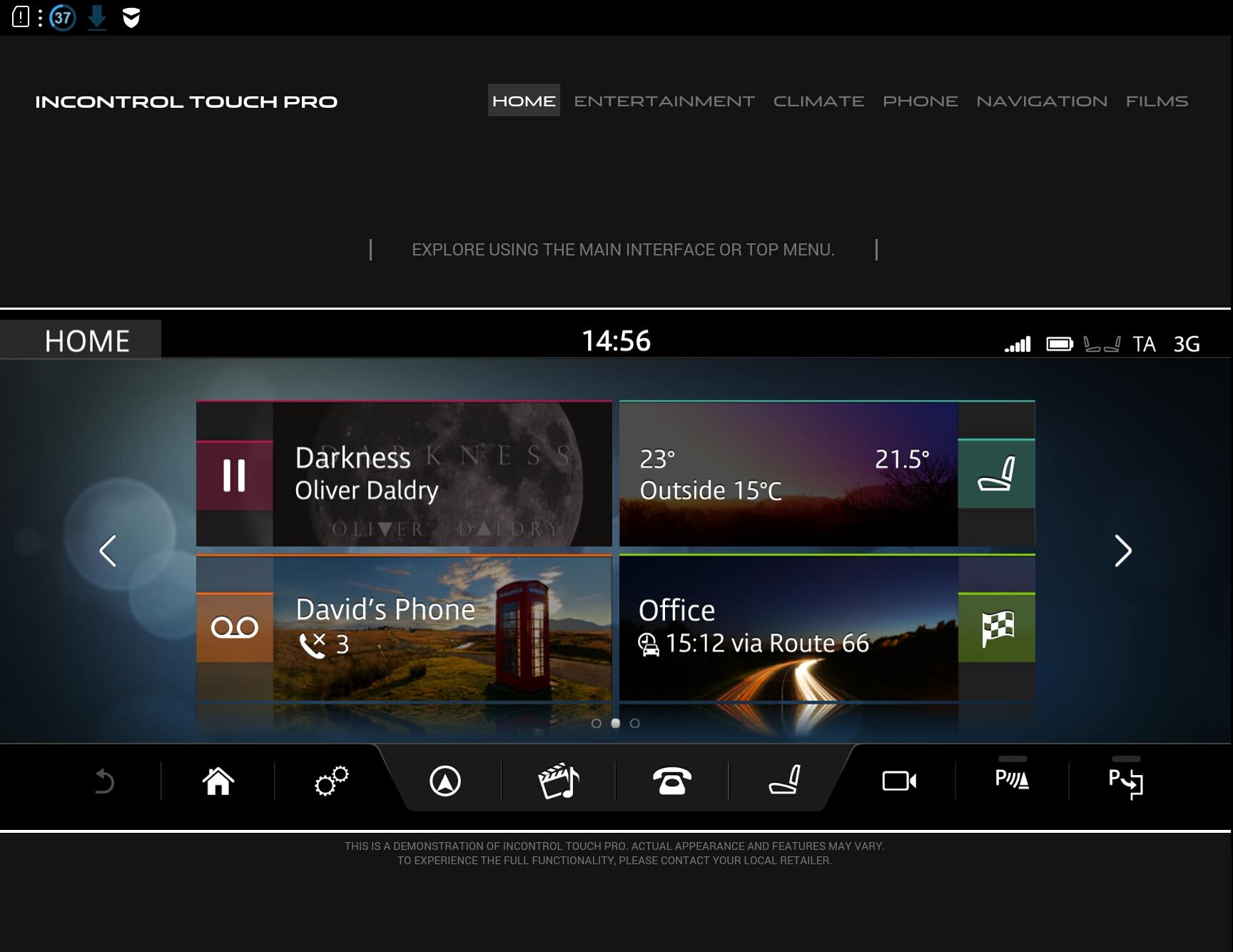Screen dimensions: 1233x952
Task: Click the missed calls count 3
Action: click(x=342, y=644)
